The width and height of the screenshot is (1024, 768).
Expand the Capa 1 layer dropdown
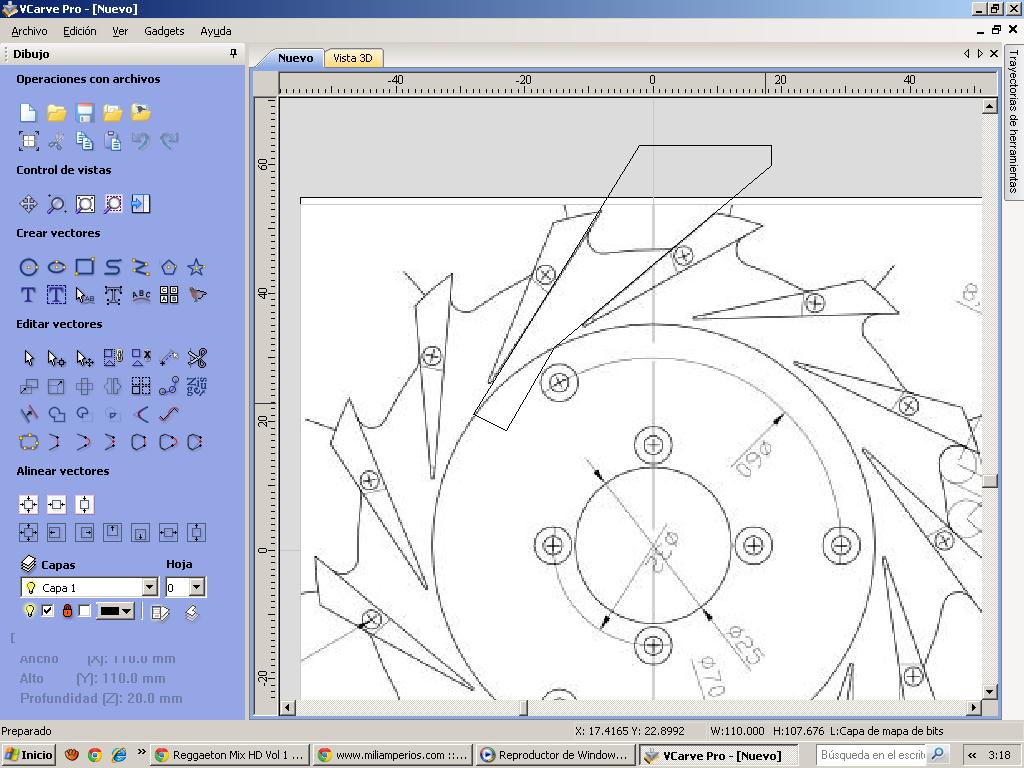click(149, 588)
